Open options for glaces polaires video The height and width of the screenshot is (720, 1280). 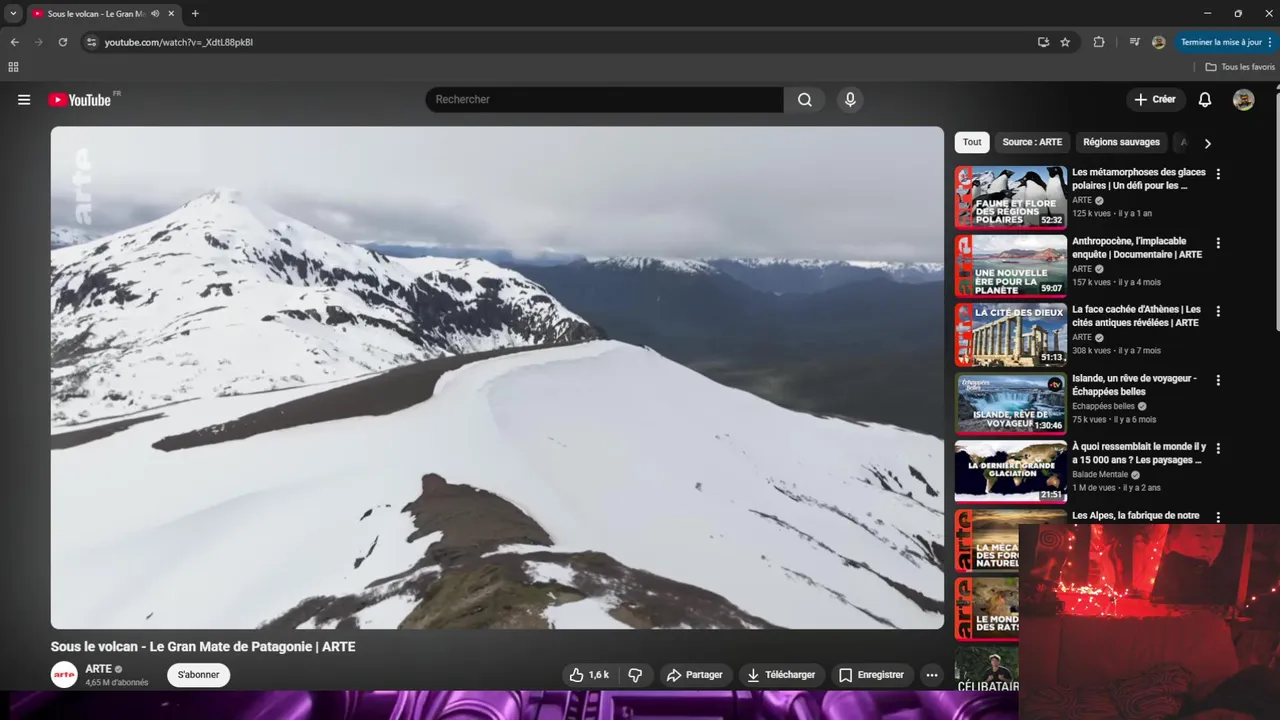pos(1218,174)
